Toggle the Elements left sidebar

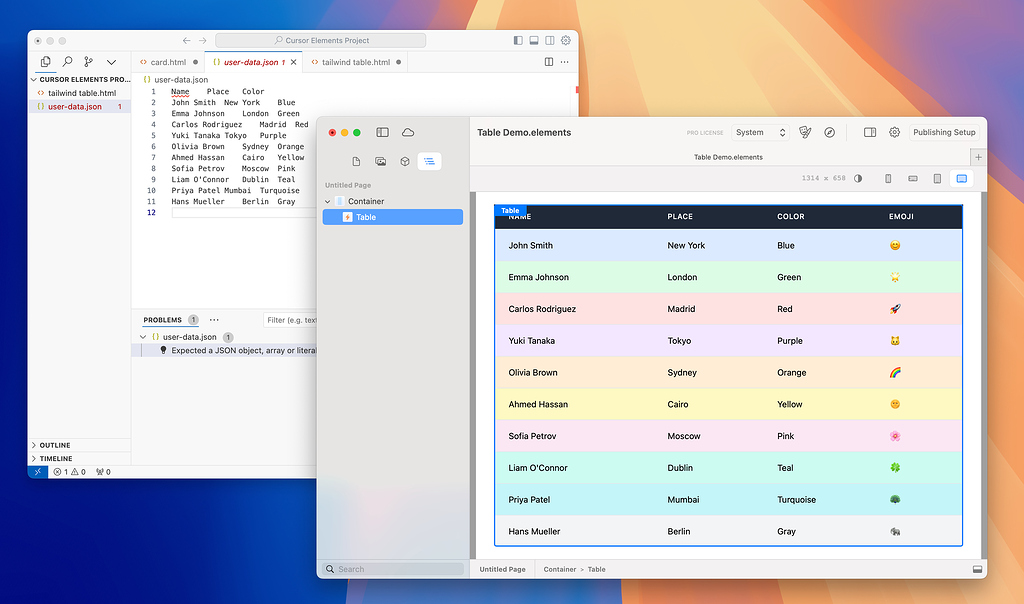click(x=381, y=131)
